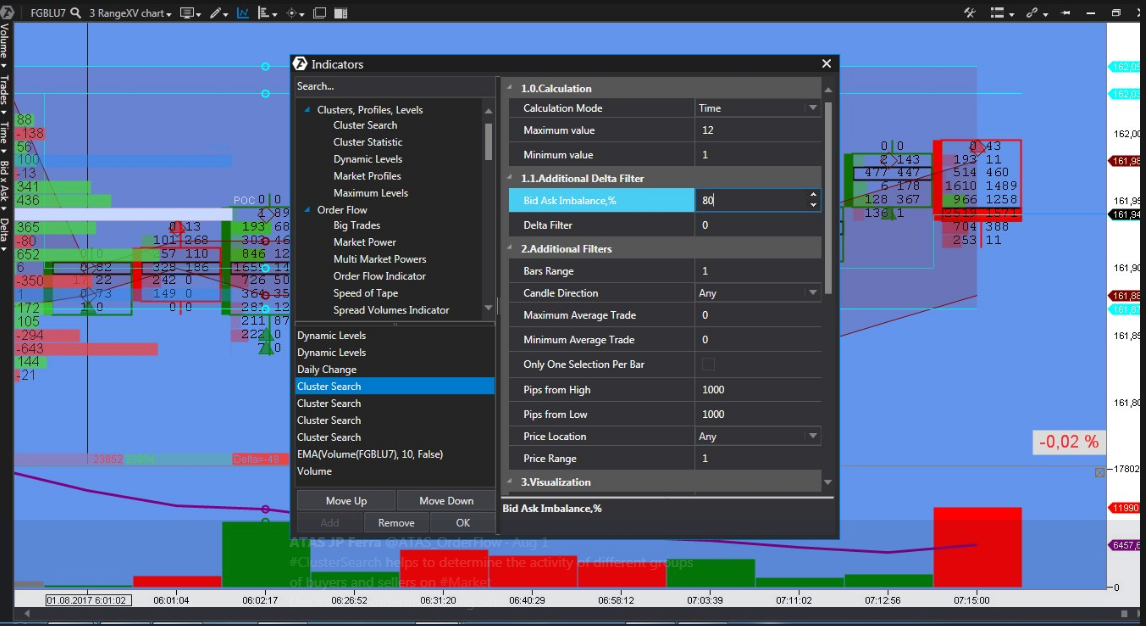Select Market Profiles in indicator tree

coord(367,176)
